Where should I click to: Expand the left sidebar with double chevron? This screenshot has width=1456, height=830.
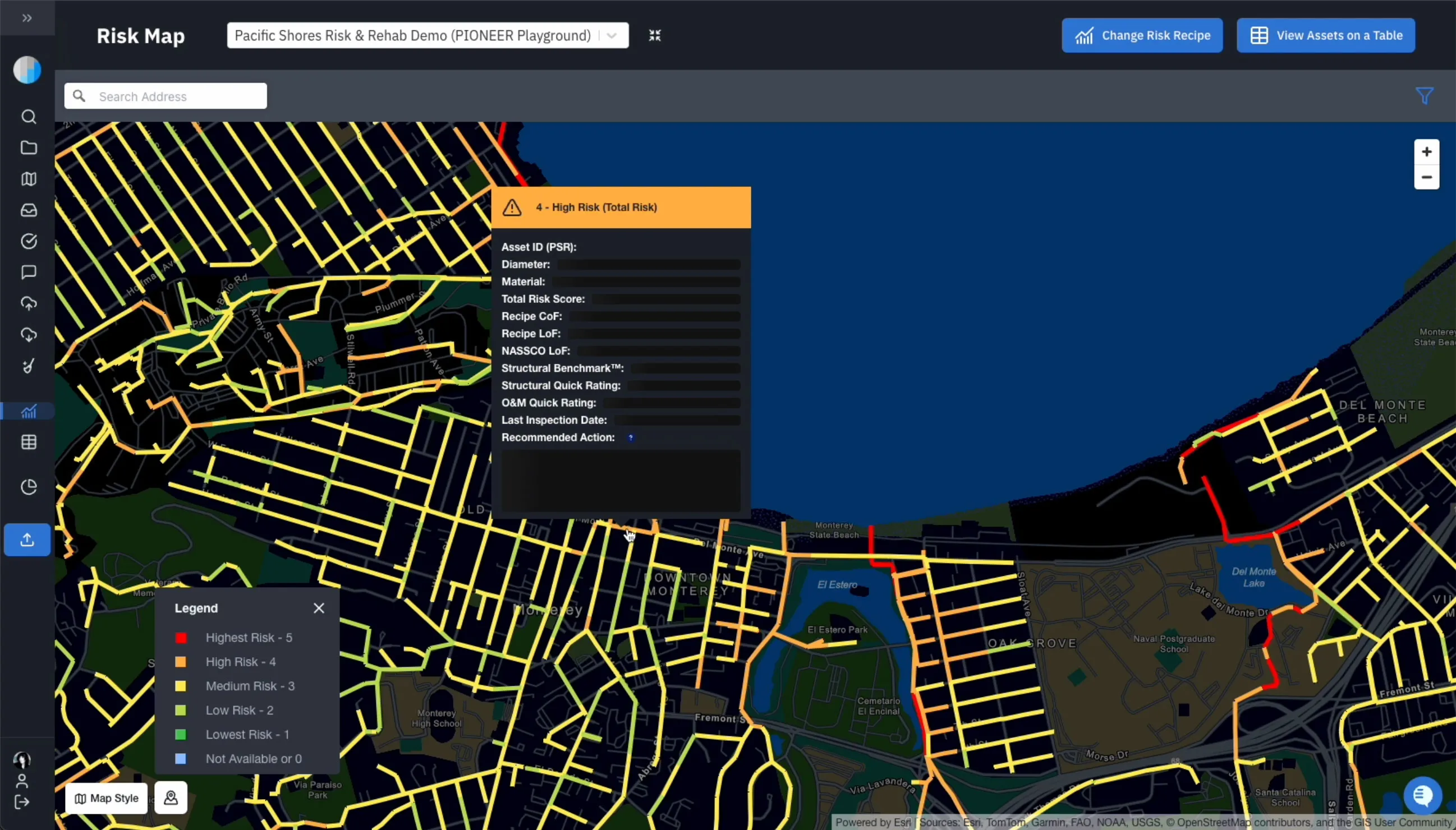coord(27,18)
